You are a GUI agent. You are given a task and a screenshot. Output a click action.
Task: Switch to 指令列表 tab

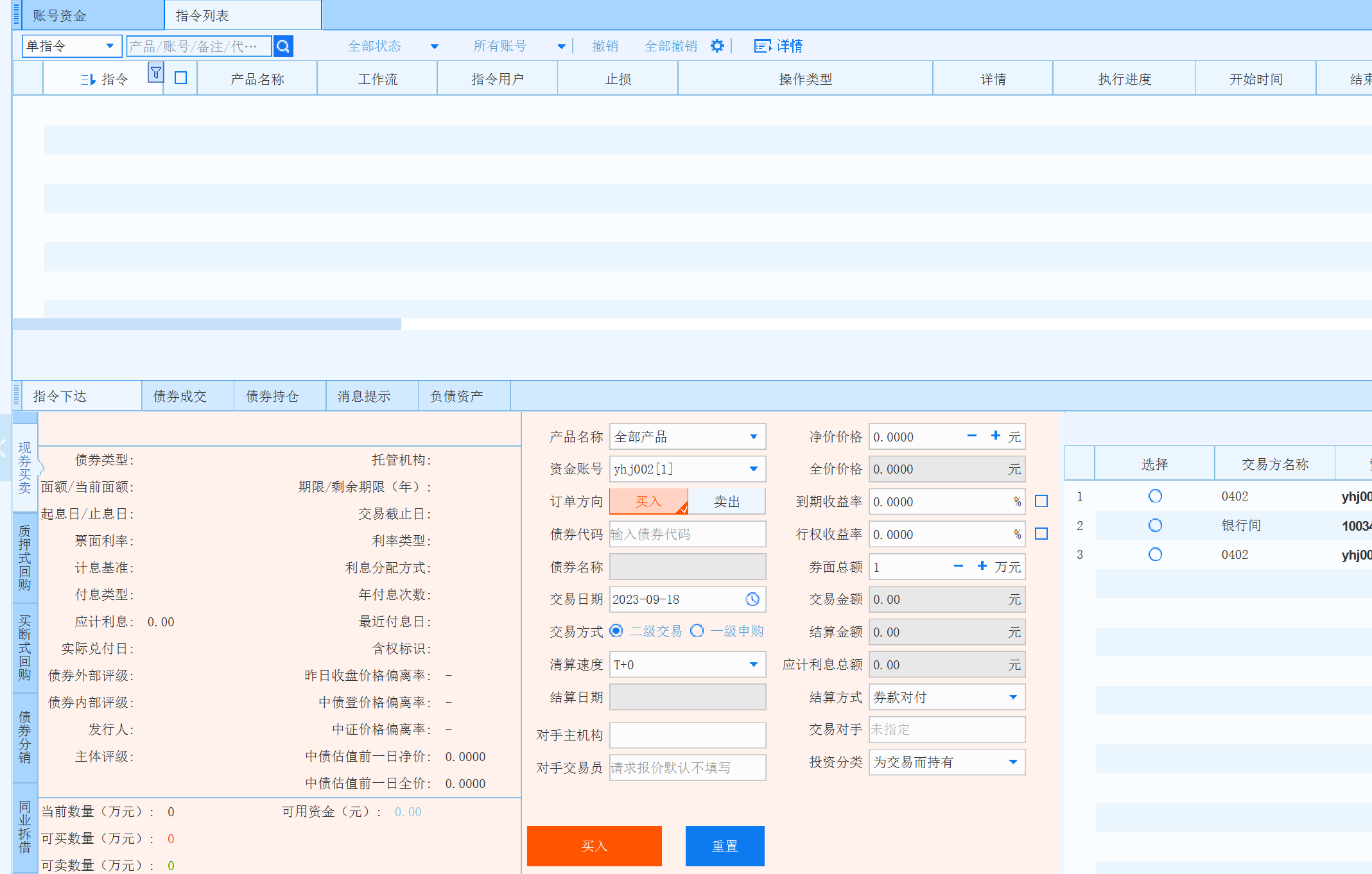pos(243,15)
